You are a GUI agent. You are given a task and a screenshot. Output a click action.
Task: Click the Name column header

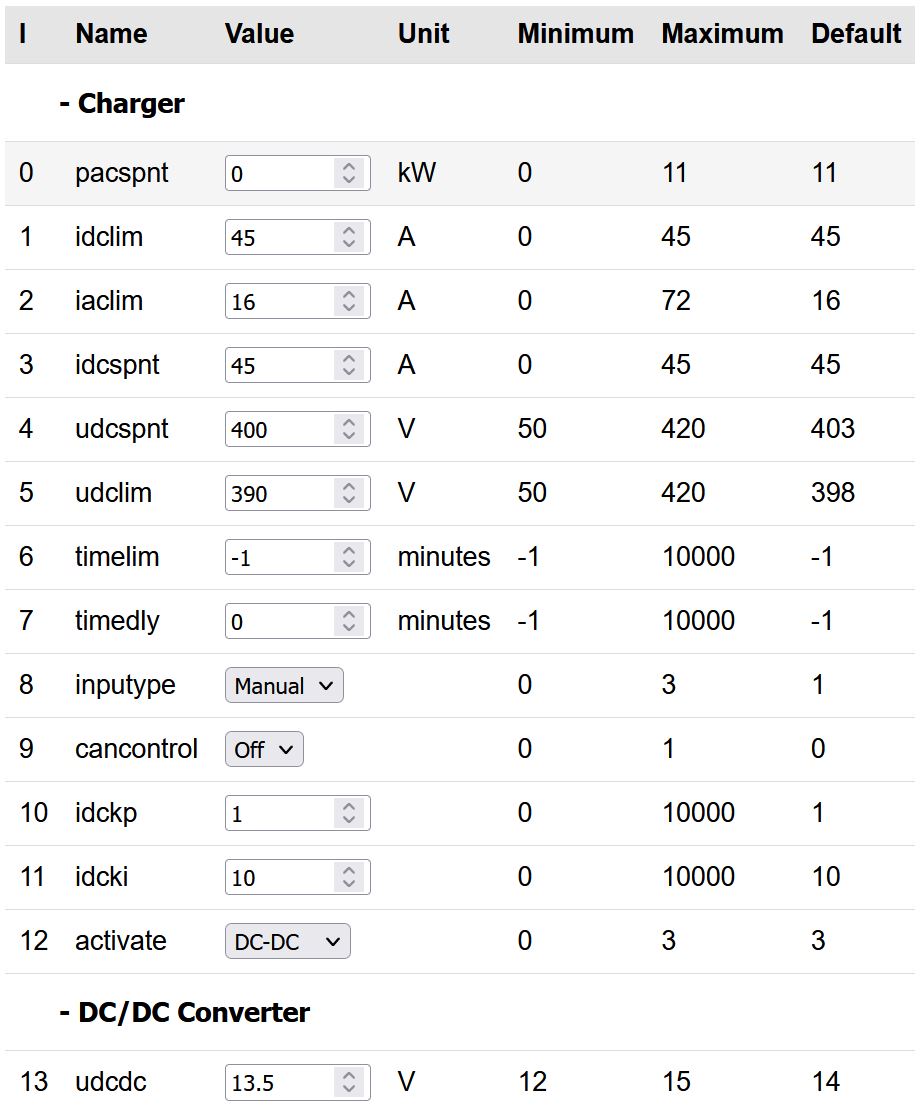click(111, 33)
